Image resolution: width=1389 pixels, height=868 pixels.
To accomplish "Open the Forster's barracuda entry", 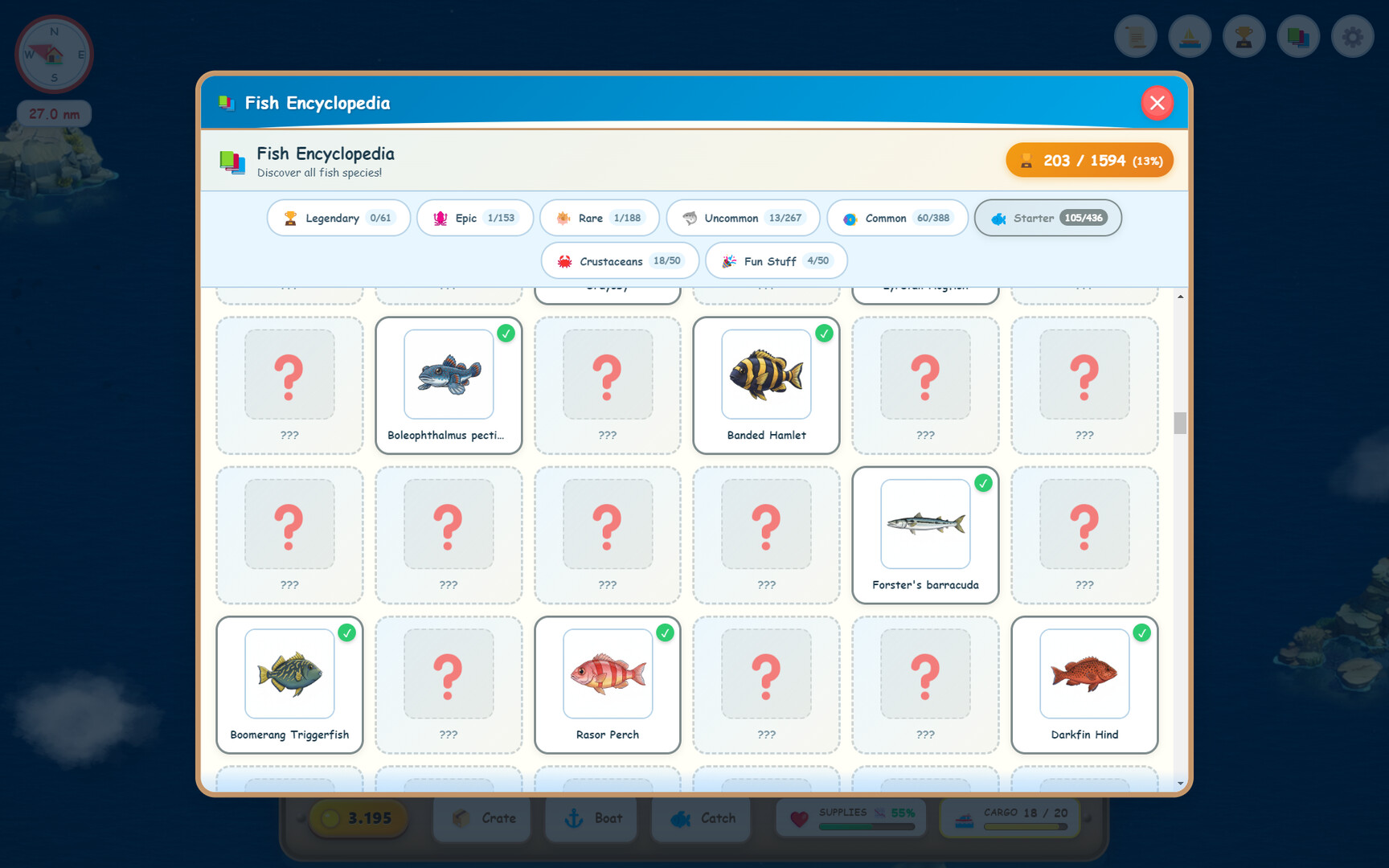I will pos(924,535).
